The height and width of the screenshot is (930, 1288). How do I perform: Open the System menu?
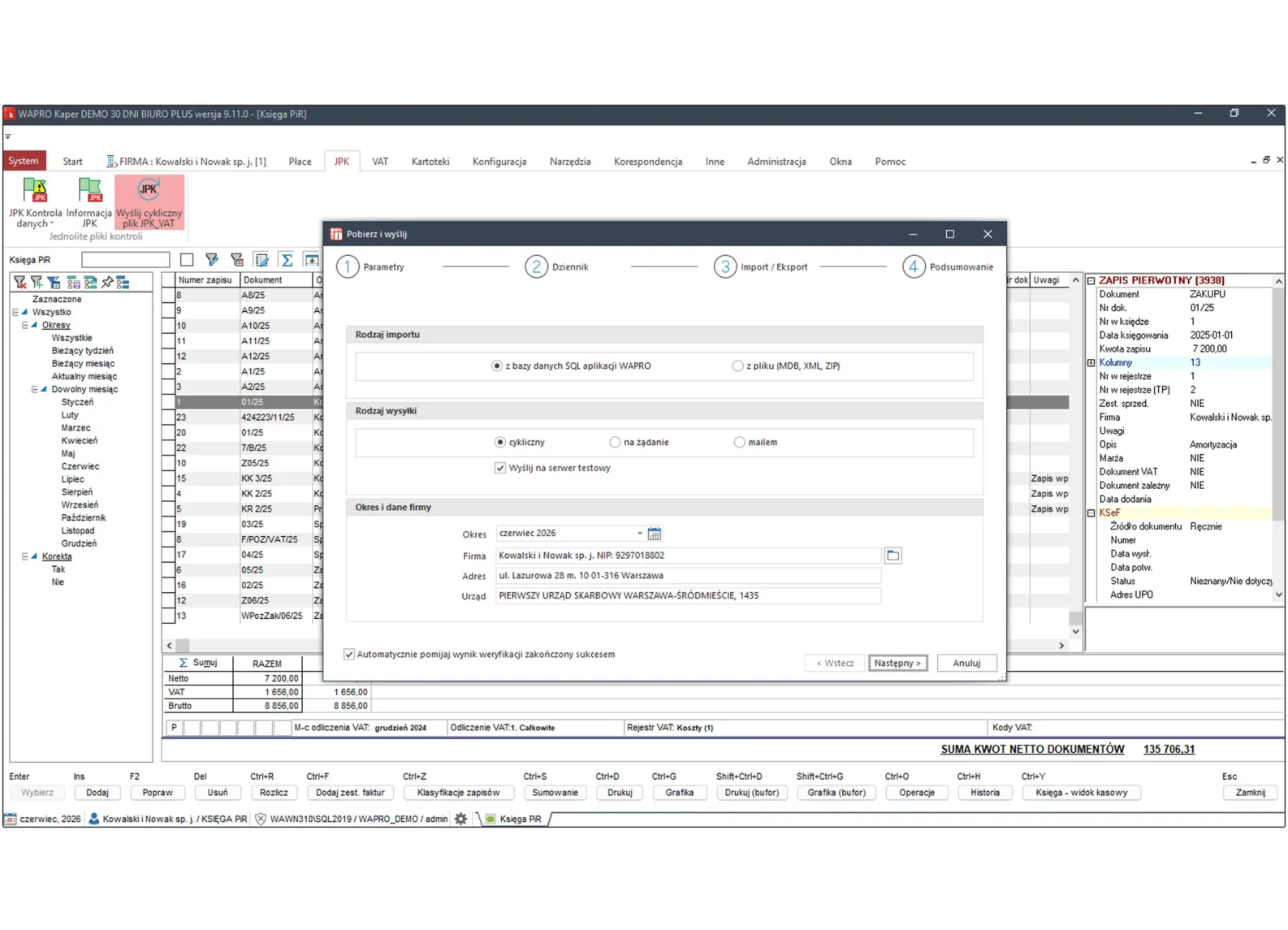pyautogui.click(x=24, y=161)
